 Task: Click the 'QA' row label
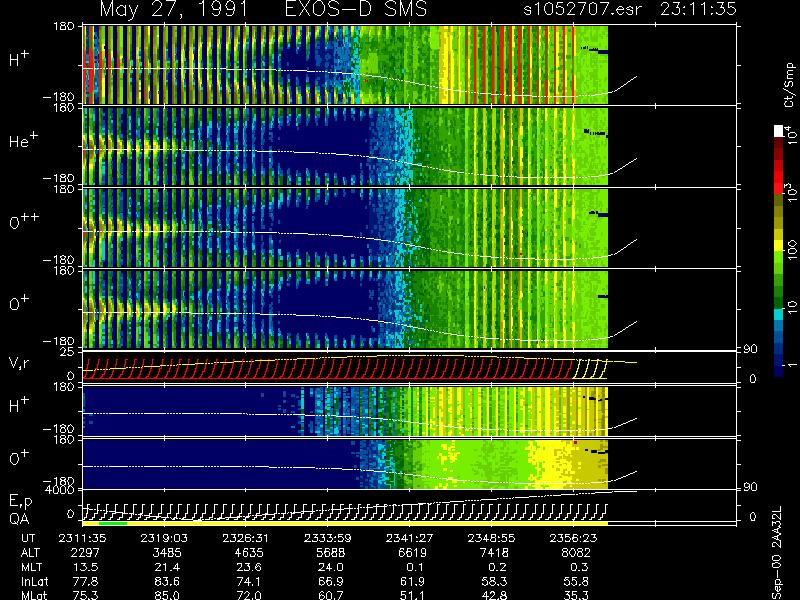tap(19, 518)
